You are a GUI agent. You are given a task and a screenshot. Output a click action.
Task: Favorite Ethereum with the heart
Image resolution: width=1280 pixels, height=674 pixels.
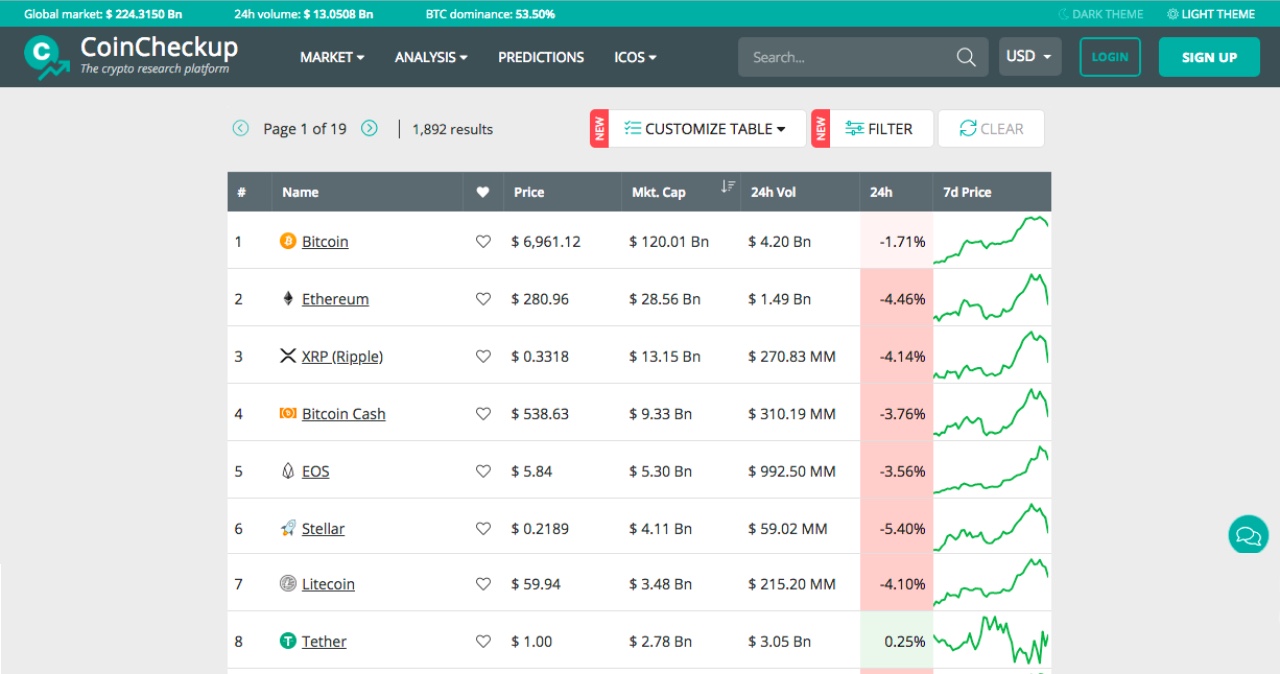[483, 298]
